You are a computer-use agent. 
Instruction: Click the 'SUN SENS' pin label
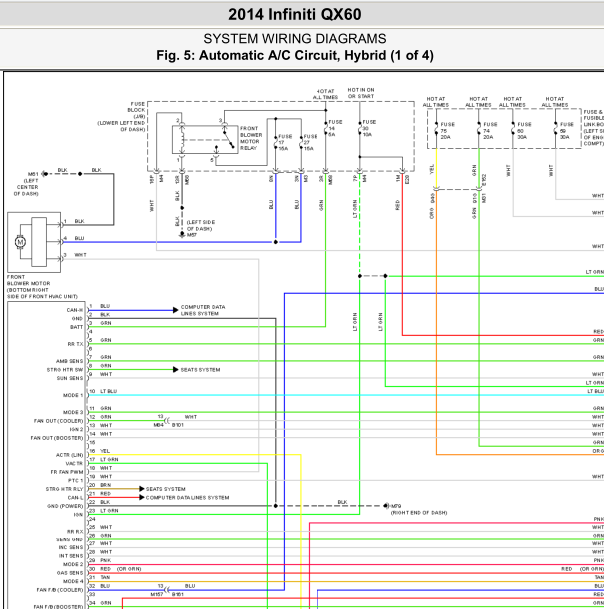coord(70,378)
